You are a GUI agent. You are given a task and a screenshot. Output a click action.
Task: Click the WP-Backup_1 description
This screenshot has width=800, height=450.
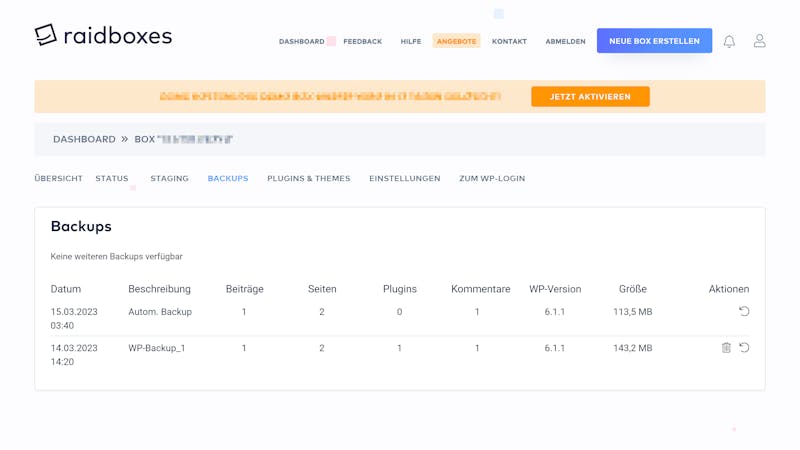[157, 348]
